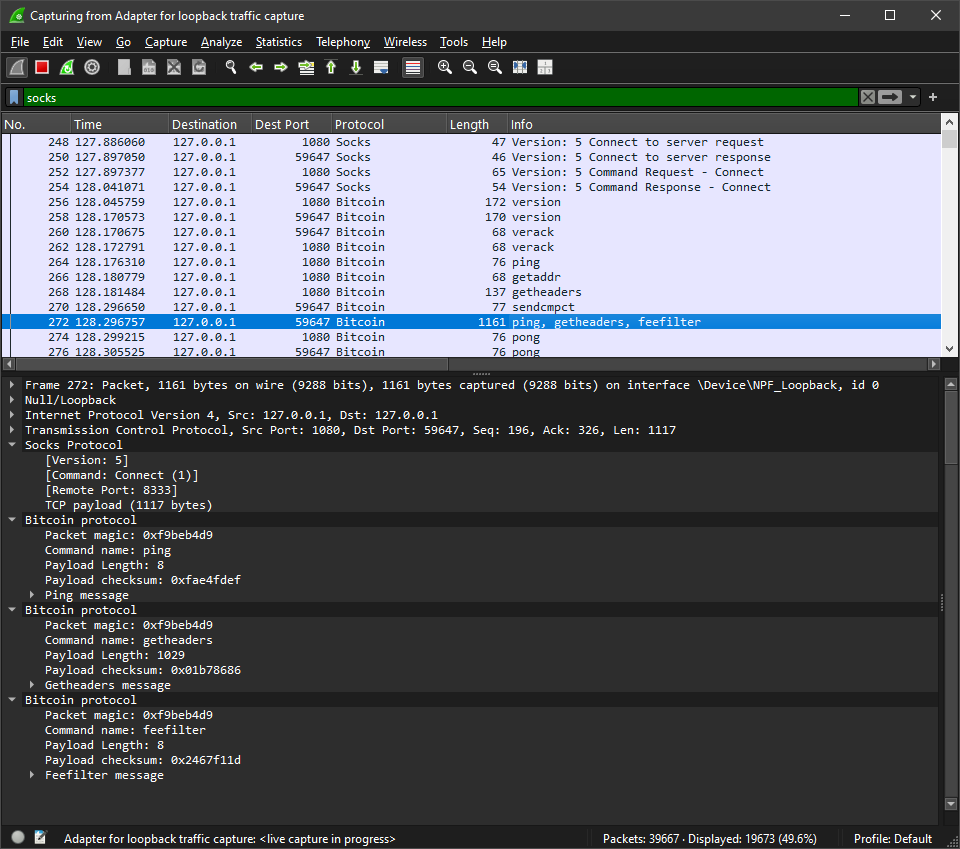Open capture file properties in status bar
Viewport: 960px width, 849px height.
(x=40, y=837)
